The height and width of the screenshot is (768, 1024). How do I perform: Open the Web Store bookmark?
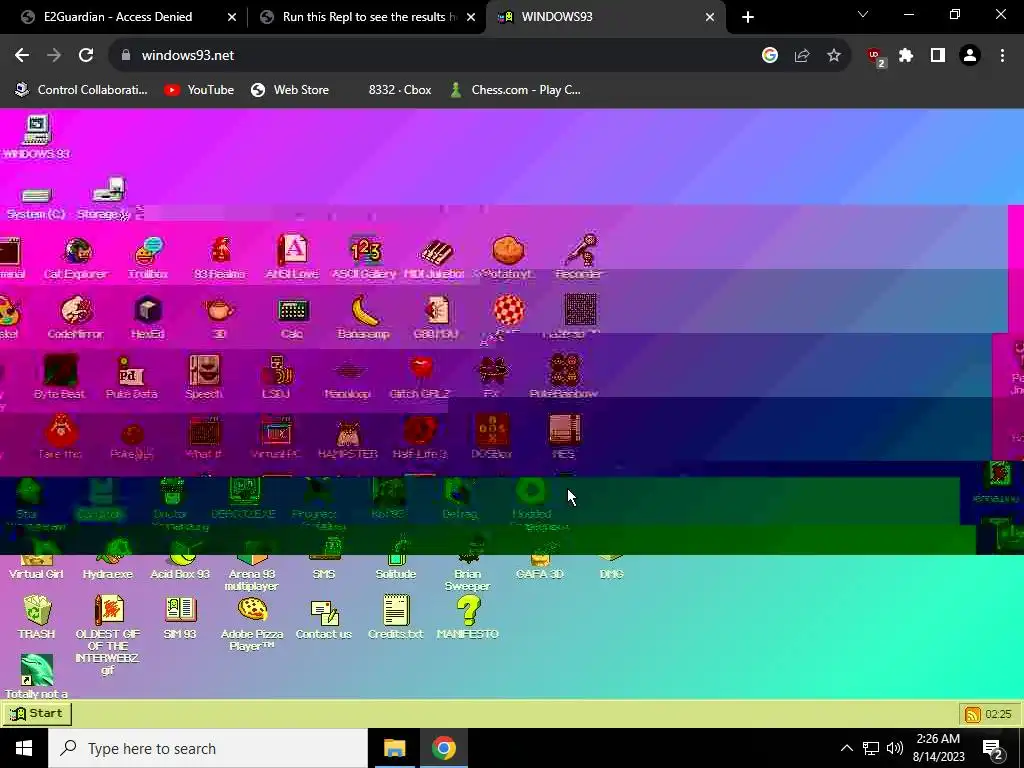pyautogui.click(x=290, y=90)
